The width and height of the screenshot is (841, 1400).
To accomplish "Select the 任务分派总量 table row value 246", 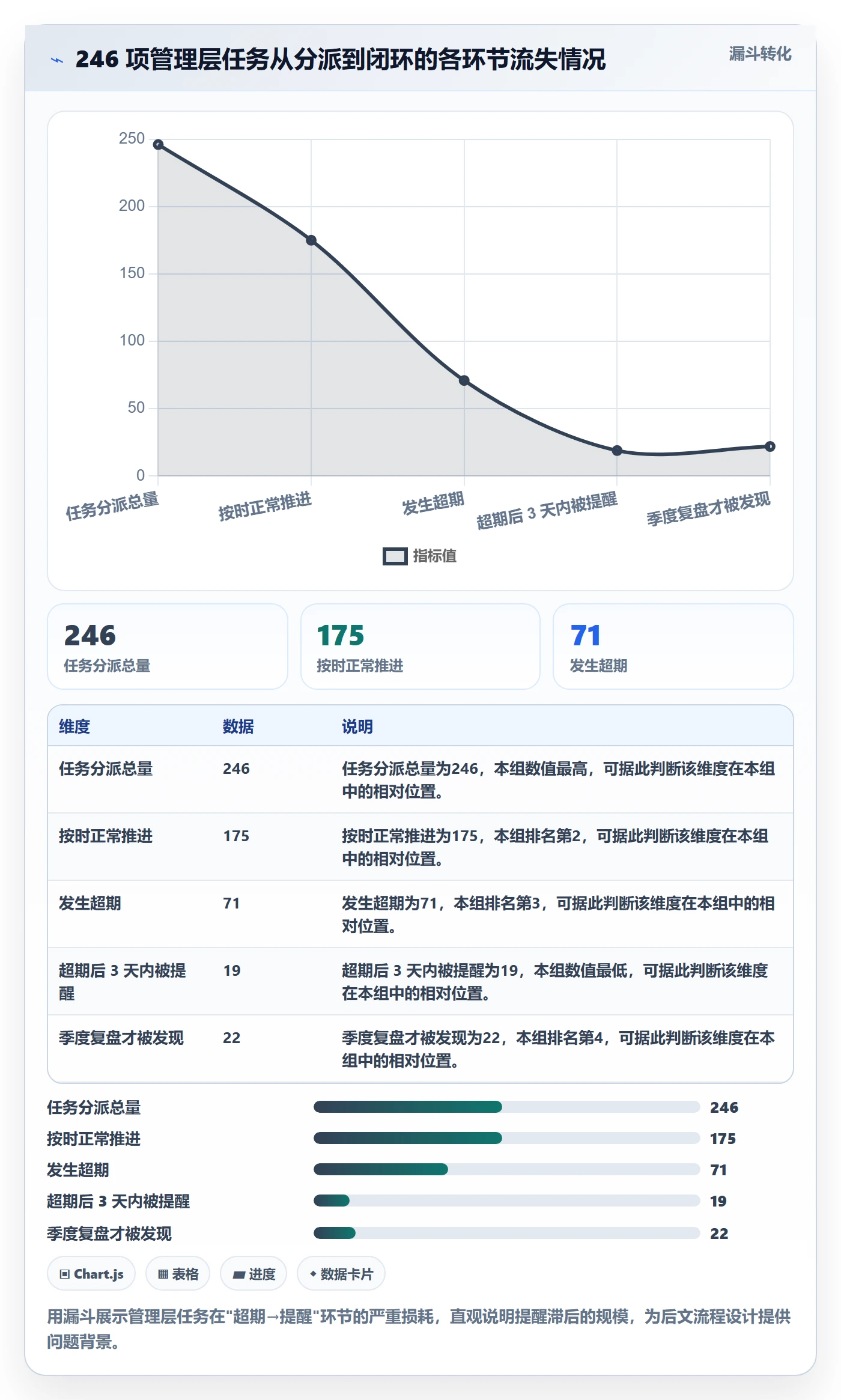I will pyautogui.click(x=236, y=768).
